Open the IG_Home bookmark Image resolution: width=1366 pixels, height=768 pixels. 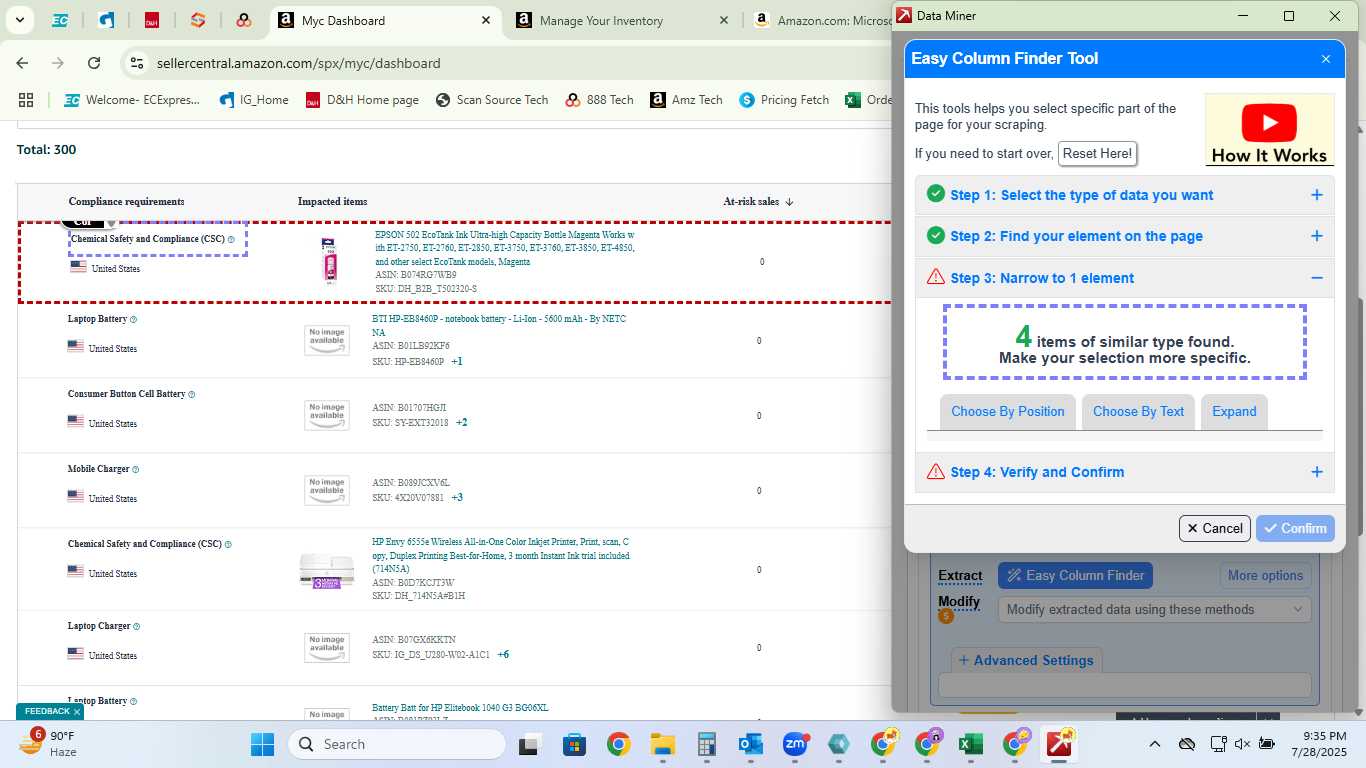(x=252, y=100)
